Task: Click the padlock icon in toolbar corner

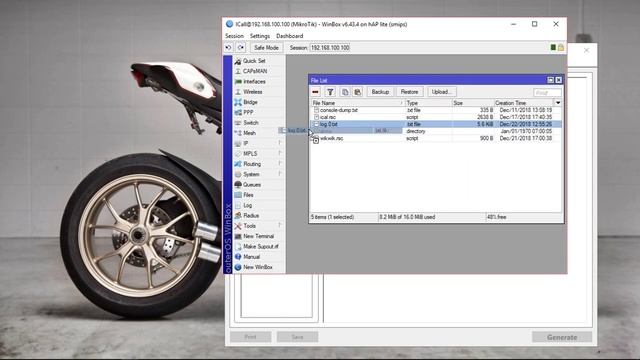Action: [x=561, y=47]
